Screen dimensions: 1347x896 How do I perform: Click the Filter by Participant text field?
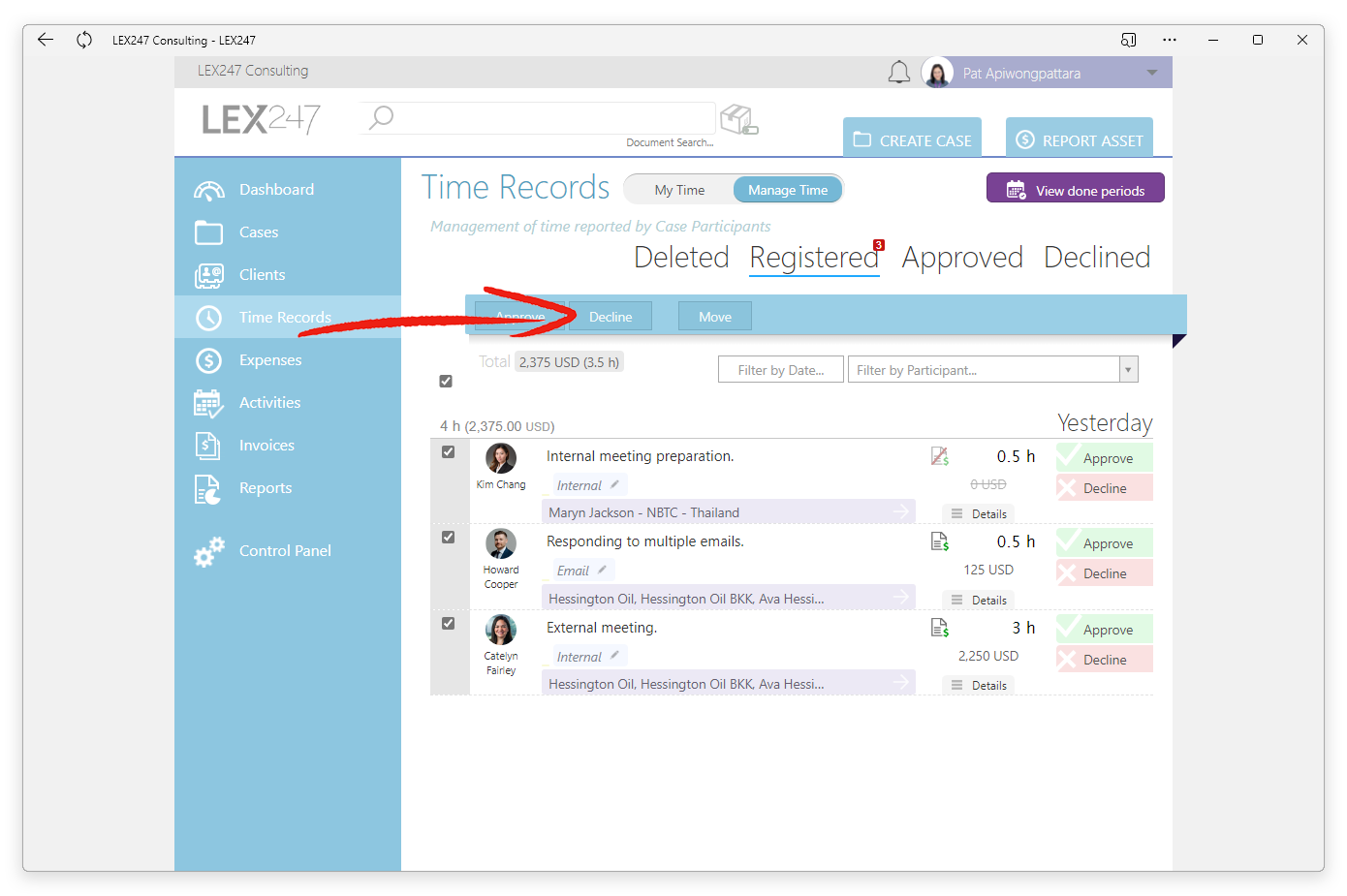click(x=984, y=370)
